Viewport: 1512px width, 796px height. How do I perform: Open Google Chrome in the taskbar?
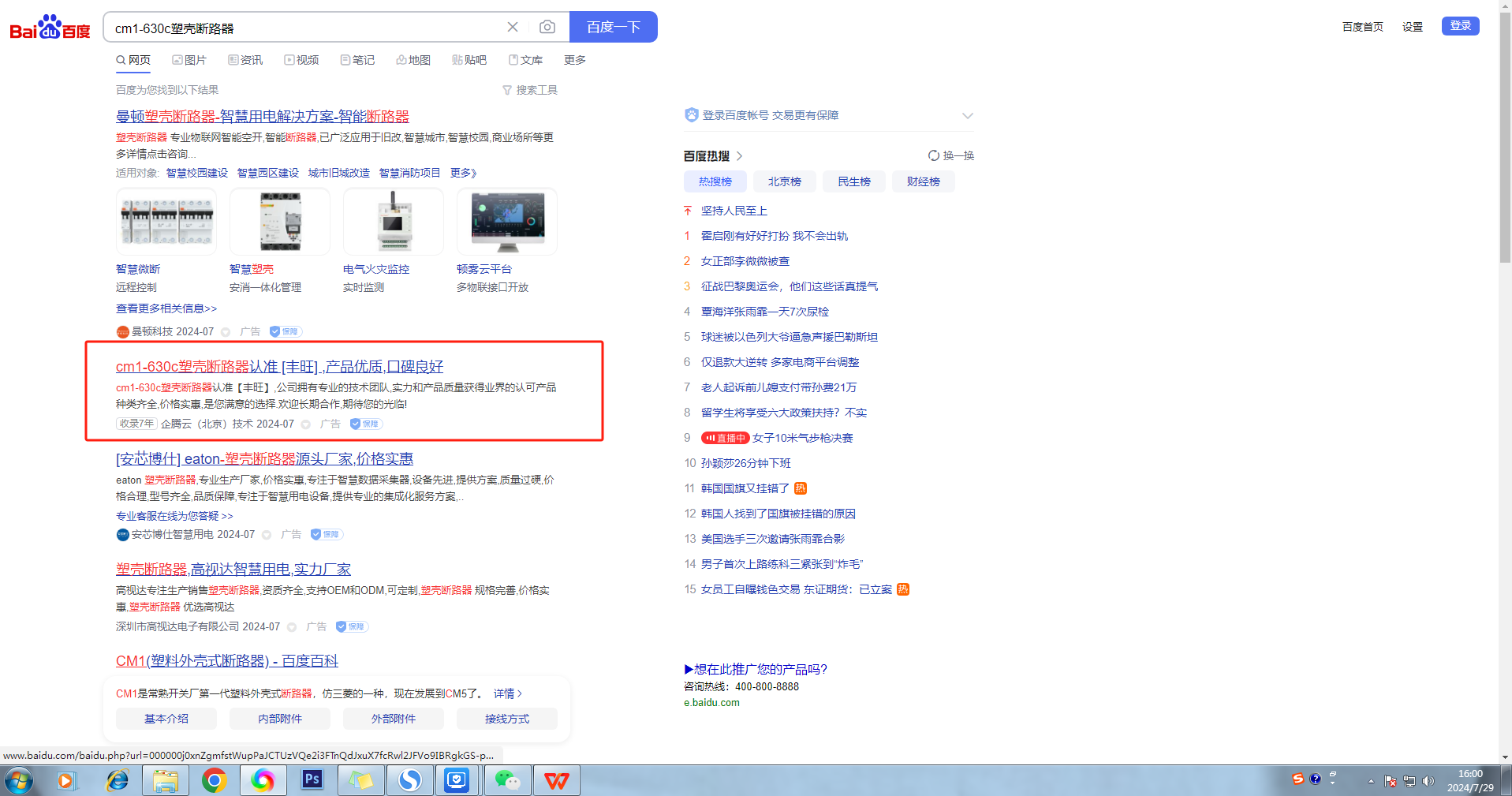pyautogui.click(x=214, y=780)
